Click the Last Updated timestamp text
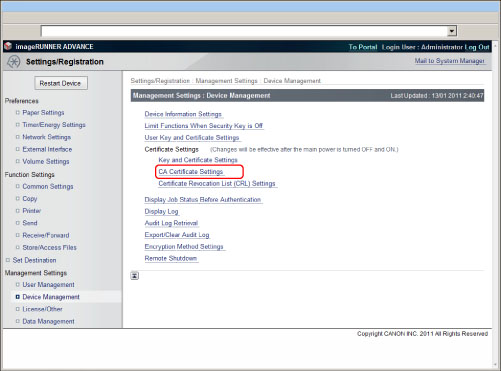Image resolution: width=501 pixels, height=371 pixels. [437, 96]
